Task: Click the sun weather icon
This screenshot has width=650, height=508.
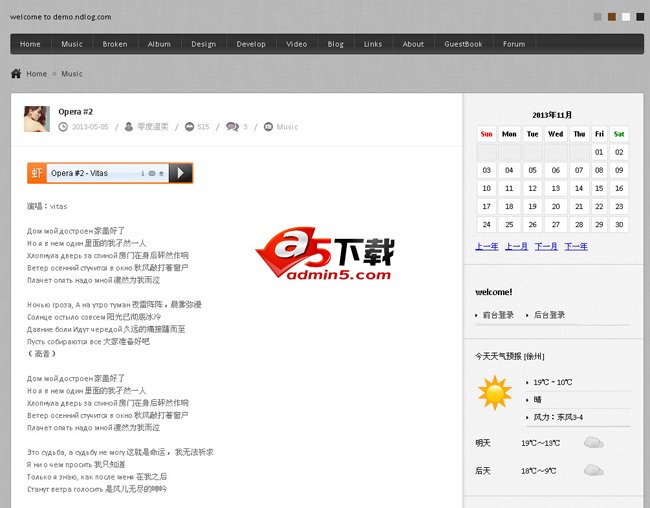Action: click(494, 391)
